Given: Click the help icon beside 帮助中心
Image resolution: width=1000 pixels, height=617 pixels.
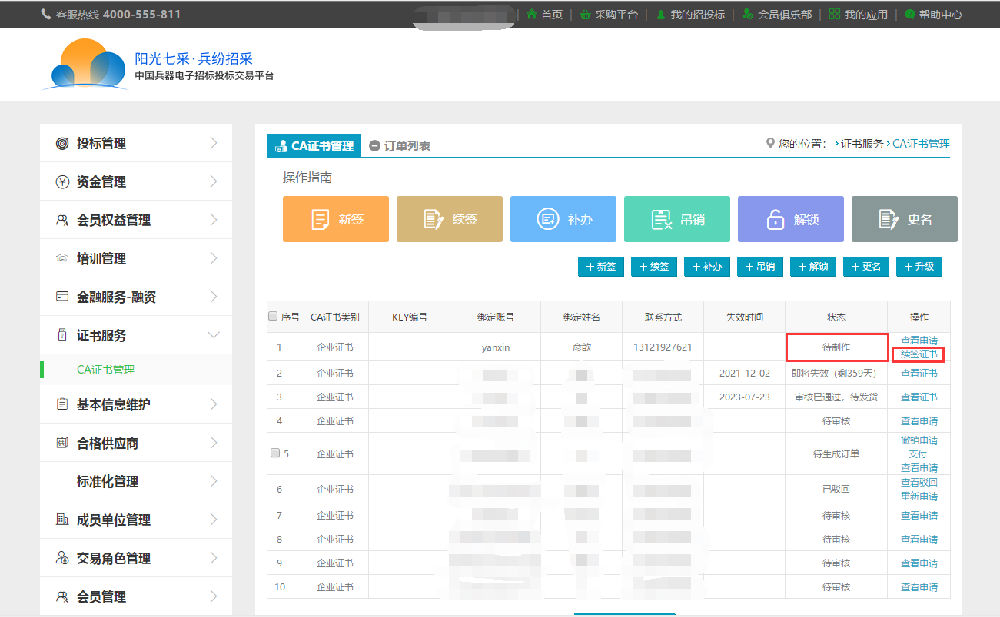Looking at the screenshot, I should [909, 14].
